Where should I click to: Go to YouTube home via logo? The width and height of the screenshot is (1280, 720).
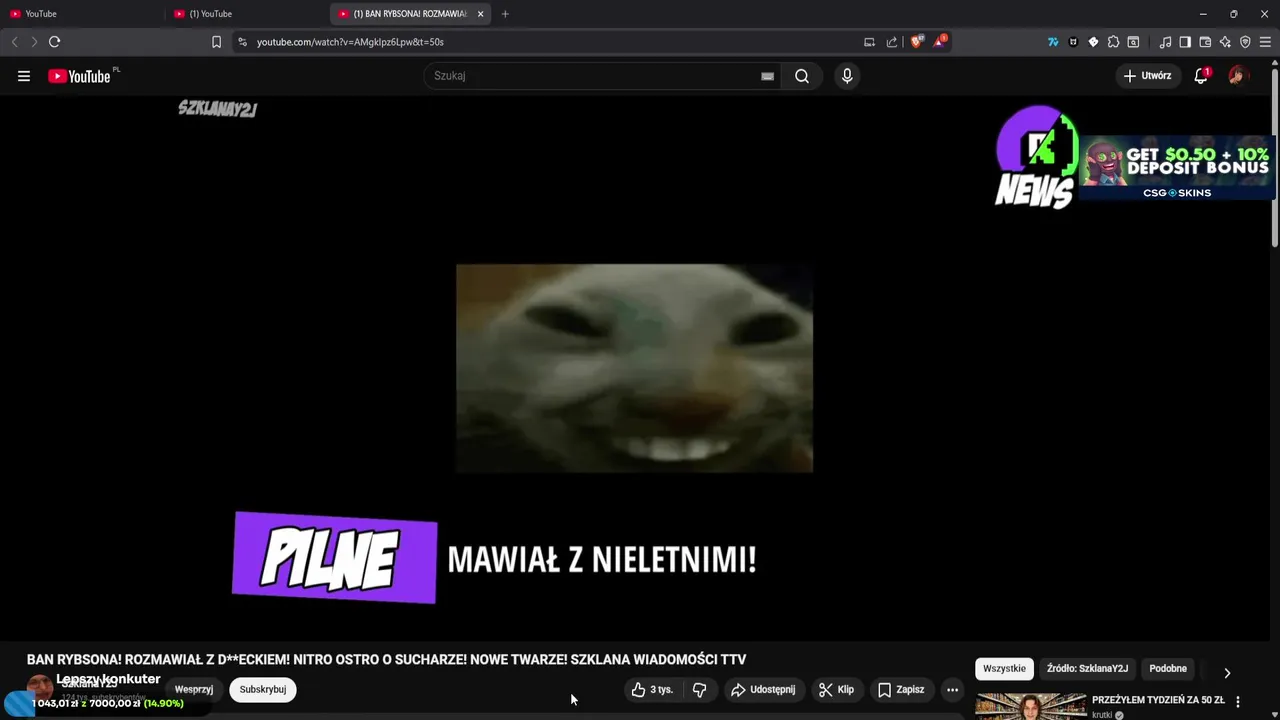pyautogui.click(x=79, y=76)
